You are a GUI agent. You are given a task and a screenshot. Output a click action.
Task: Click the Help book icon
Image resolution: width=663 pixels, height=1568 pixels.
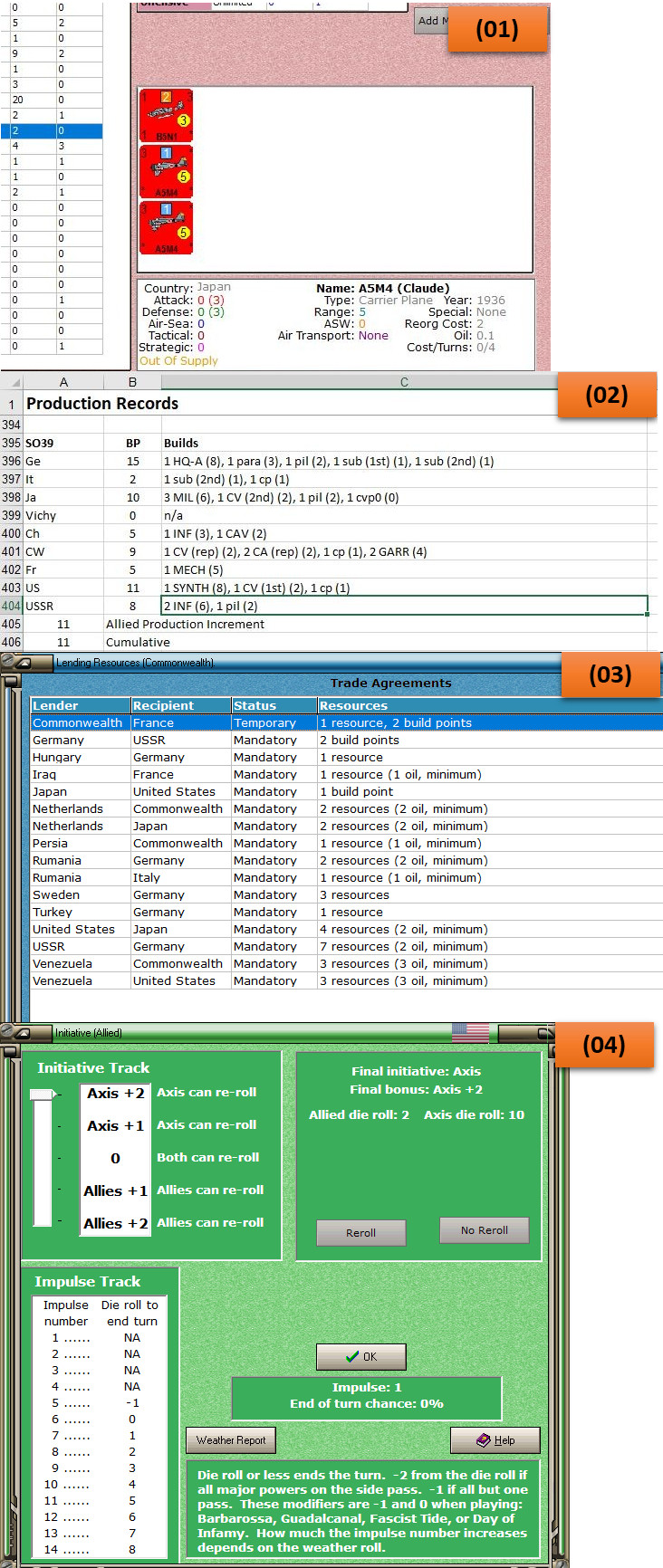coord(484,1440)
